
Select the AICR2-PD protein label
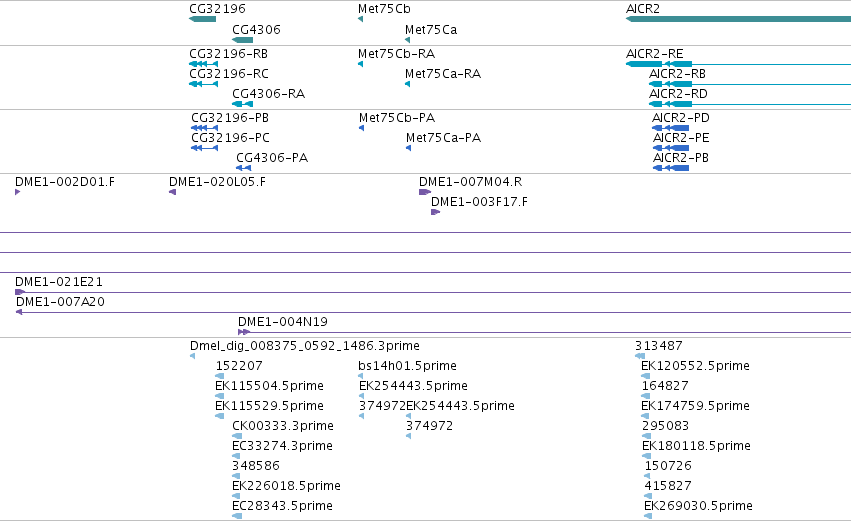pyautogui.click(x=681, y=118)
